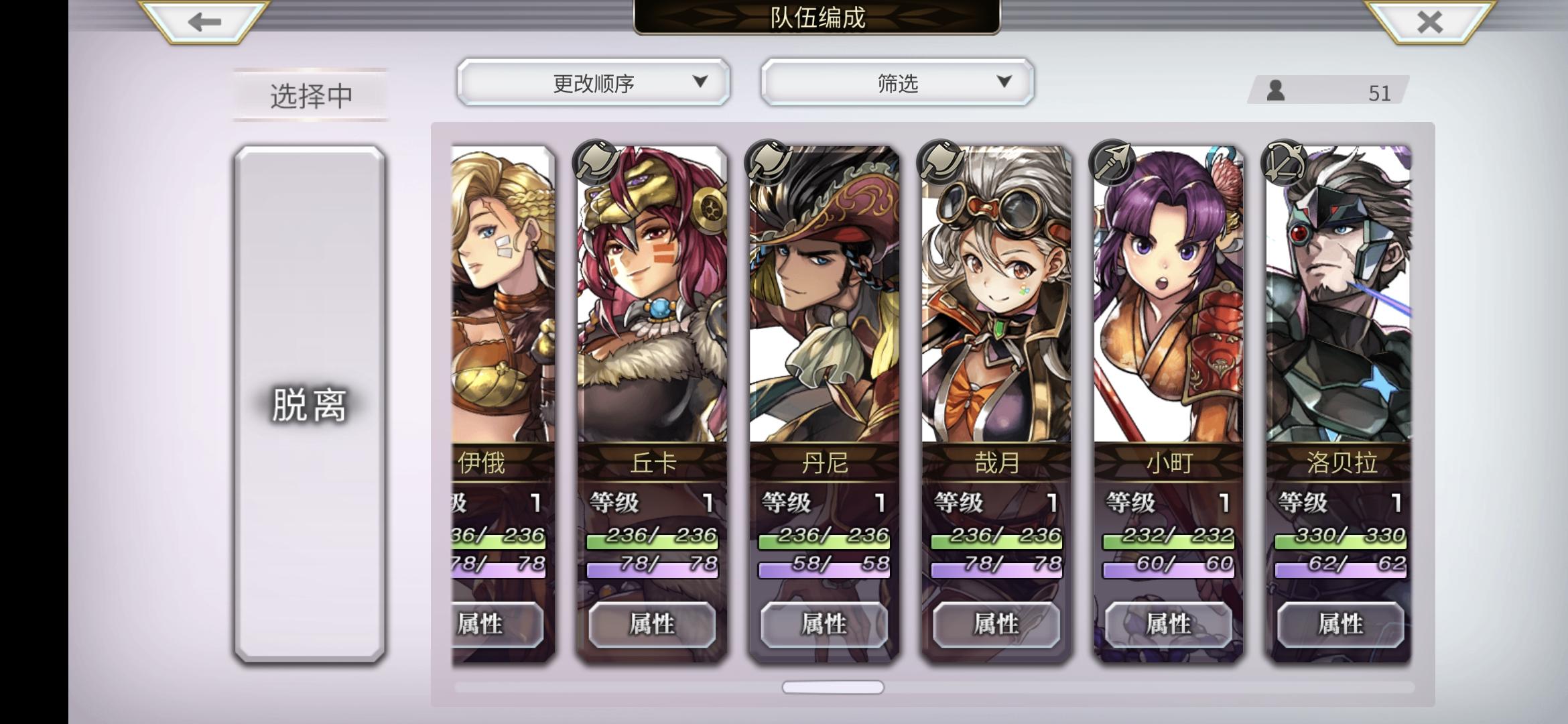Click the character count person icon
The width and height of the screenshot is (1568, 724).
point(1275,91)
